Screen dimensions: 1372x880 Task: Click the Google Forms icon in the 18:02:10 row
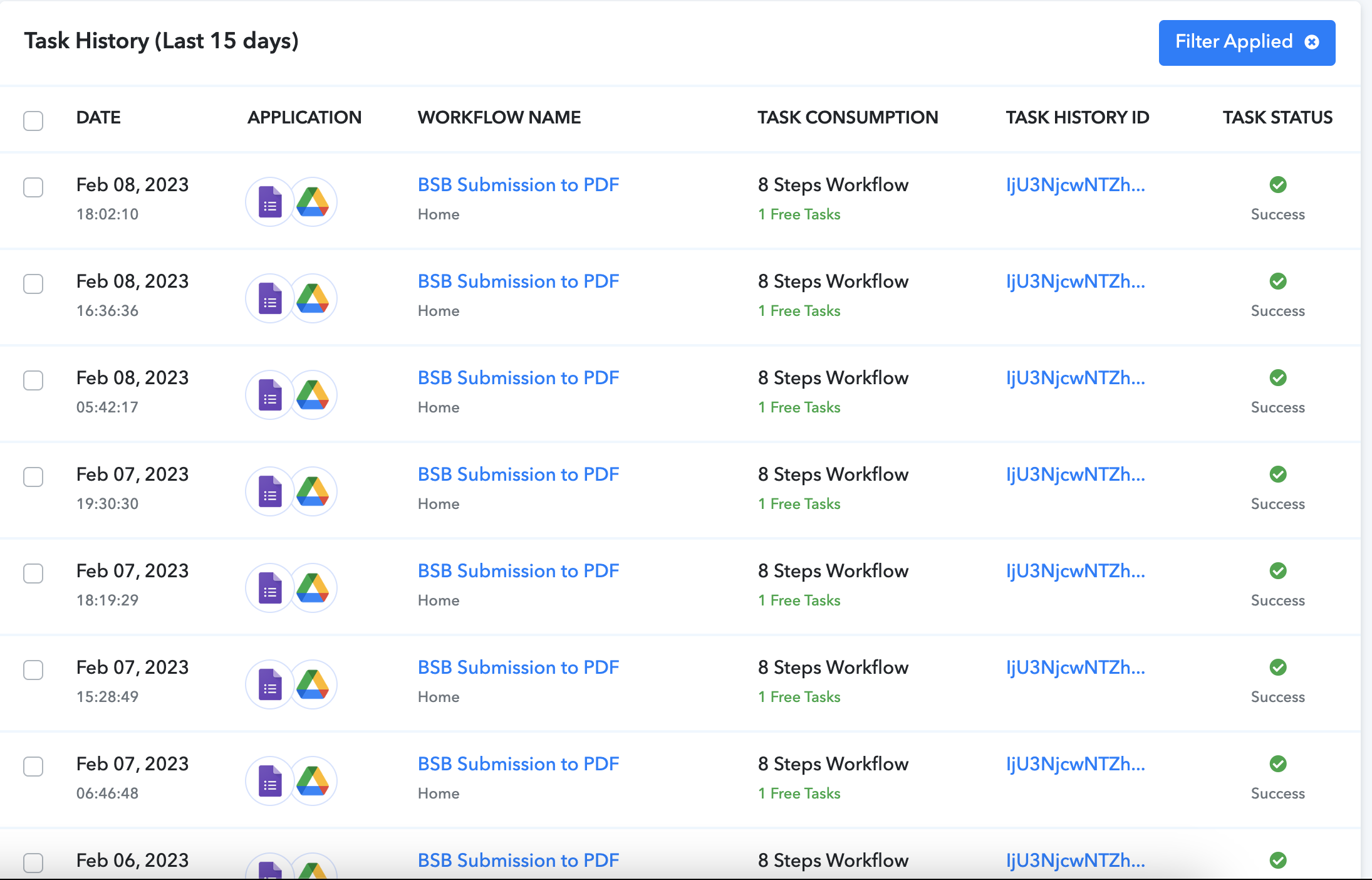coord(270,202)
